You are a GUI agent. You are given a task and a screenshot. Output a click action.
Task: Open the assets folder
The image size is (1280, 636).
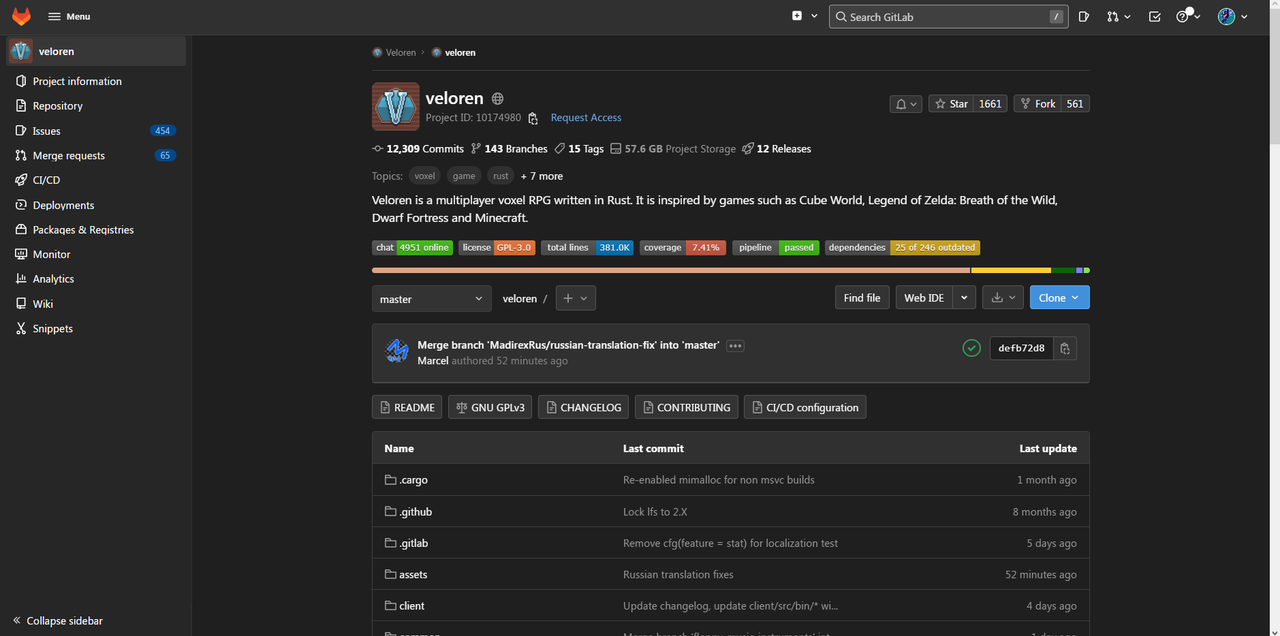(413, 575)
